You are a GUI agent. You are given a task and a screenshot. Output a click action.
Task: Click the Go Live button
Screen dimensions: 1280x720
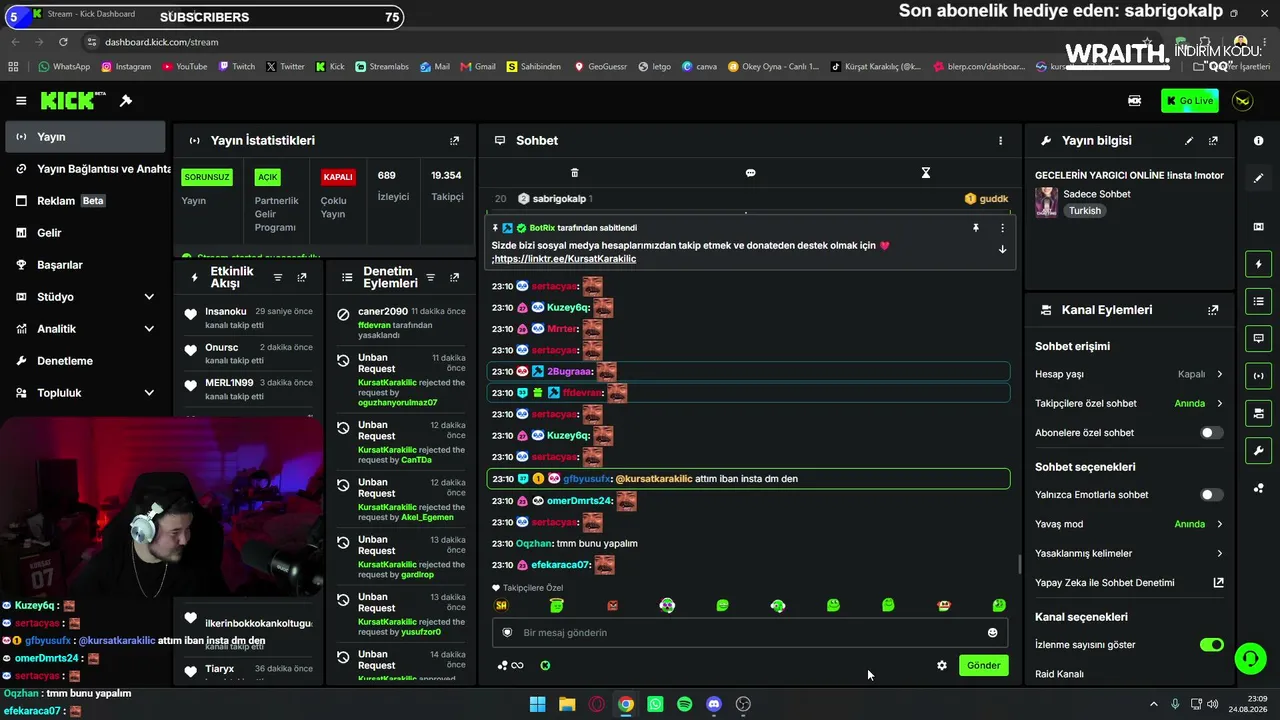click(x=1190, y=101)
